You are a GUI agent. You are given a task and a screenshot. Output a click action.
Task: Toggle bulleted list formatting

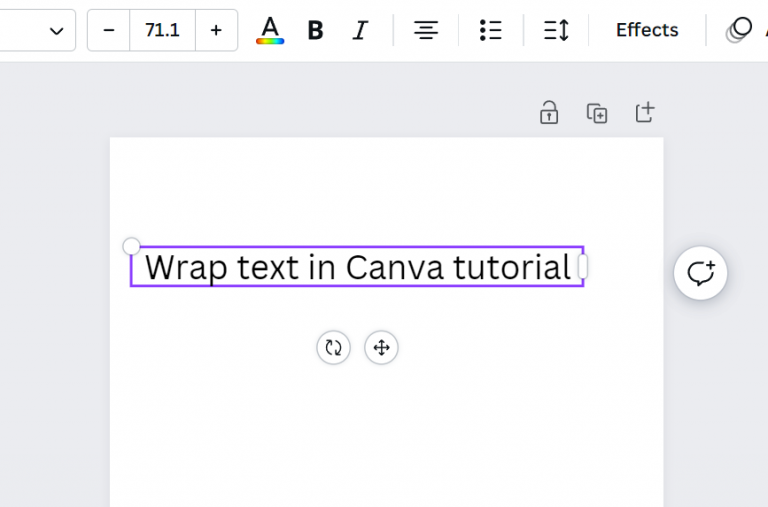pos(490,30)
